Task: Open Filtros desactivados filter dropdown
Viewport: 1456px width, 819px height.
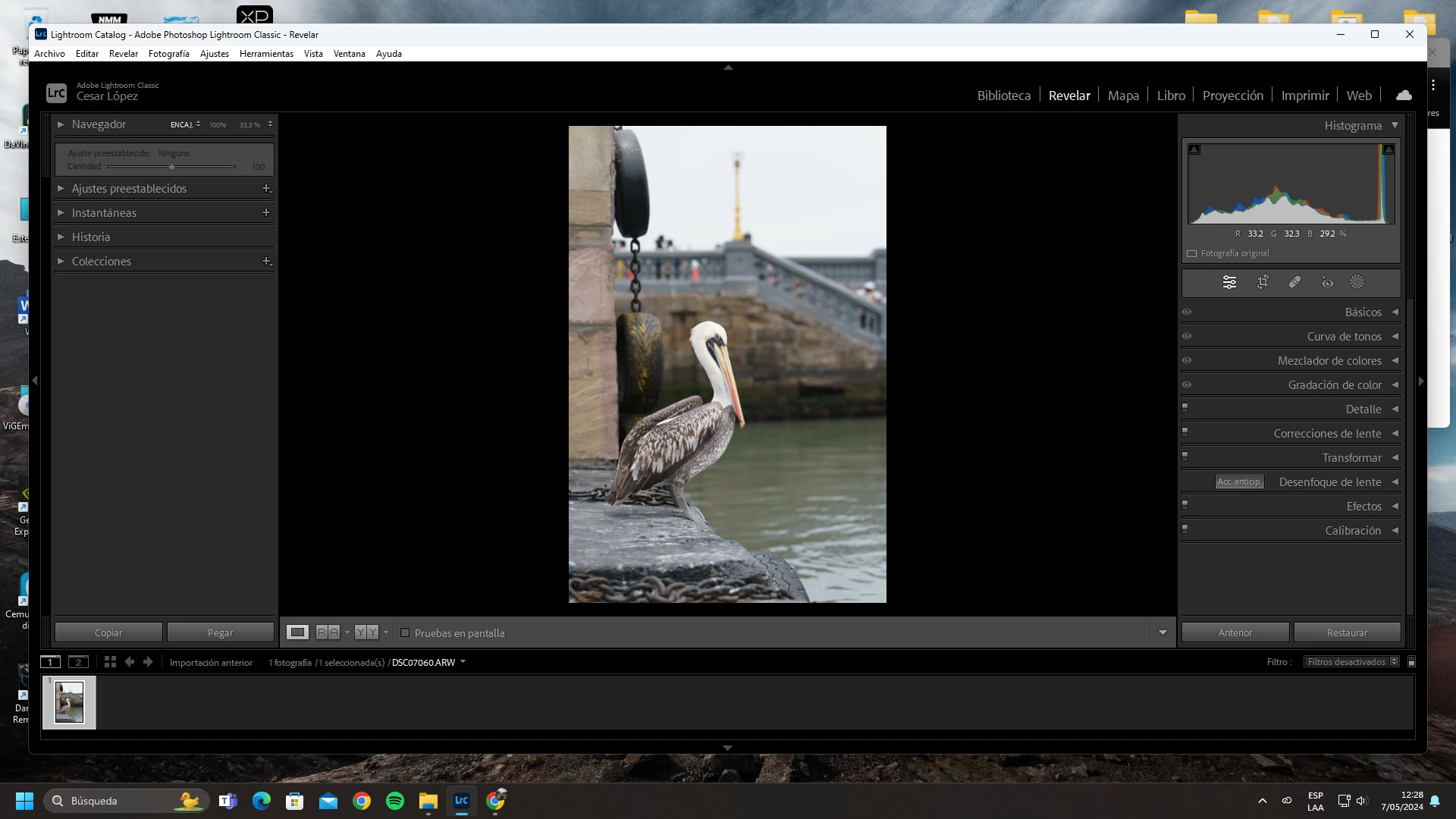Action: pyautogui.click(x=1351, y=662)
